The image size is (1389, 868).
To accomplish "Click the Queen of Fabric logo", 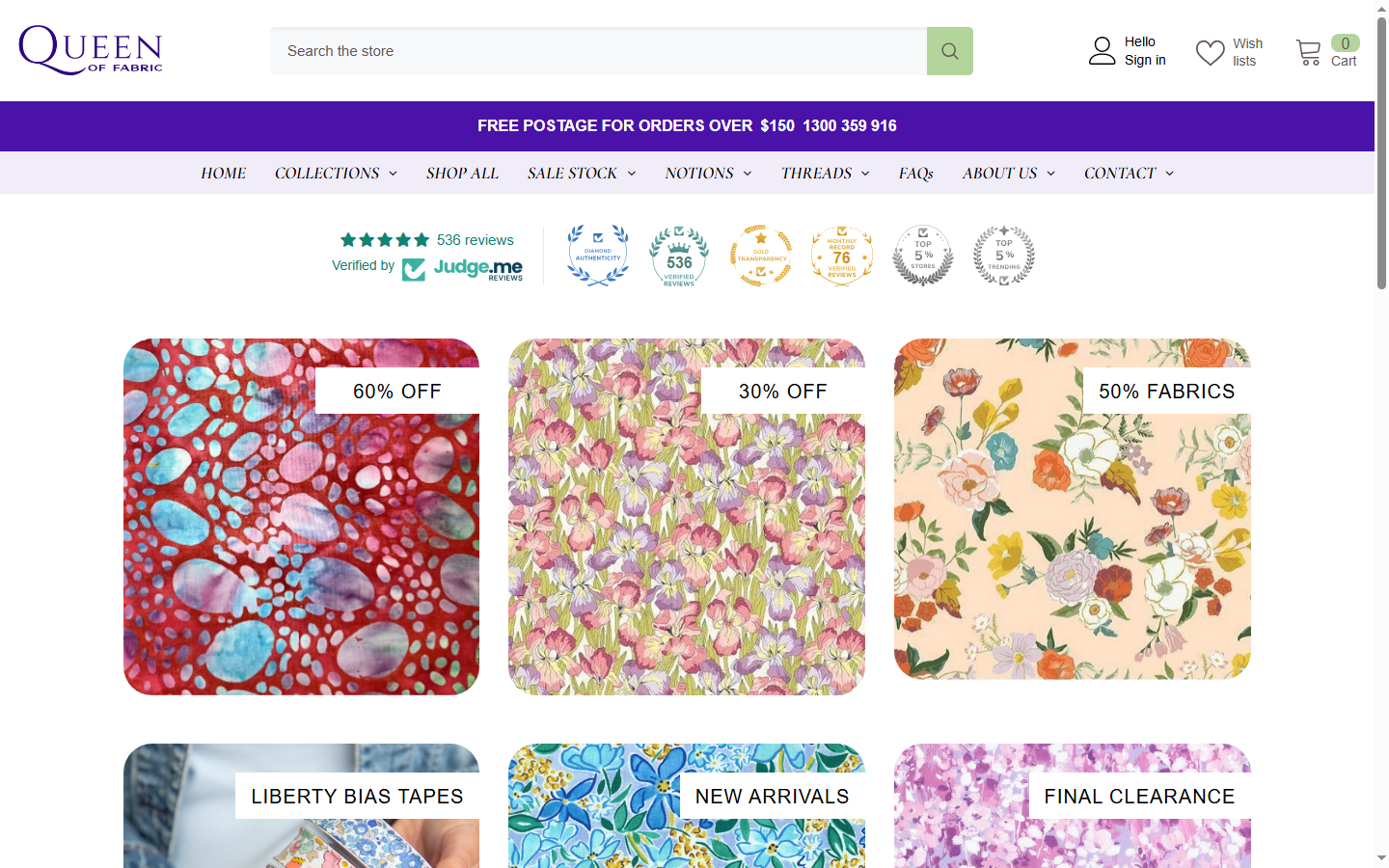I will [91, 50].
